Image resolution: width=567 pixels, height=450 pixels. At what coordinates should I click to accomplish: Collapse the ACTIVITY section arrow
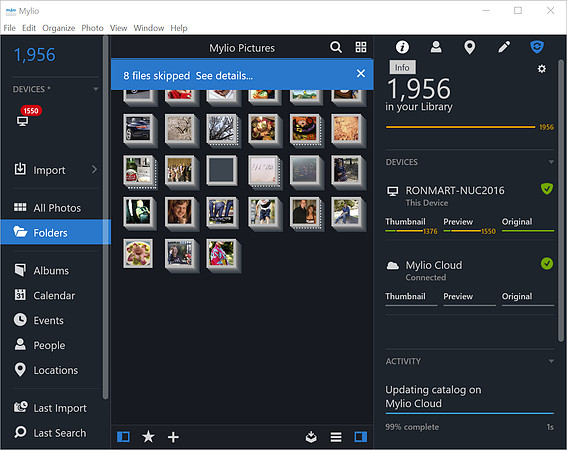click(551, 361)
